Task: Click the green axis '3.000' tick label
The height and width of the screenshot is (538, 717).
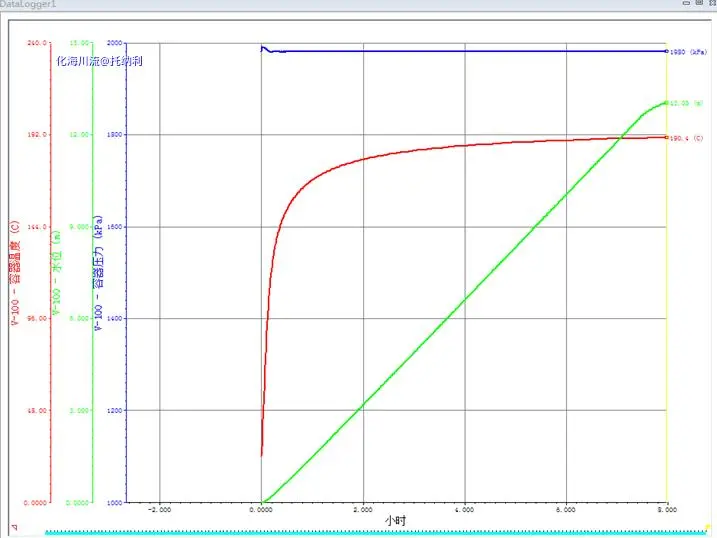Action: tap(79, 410)
